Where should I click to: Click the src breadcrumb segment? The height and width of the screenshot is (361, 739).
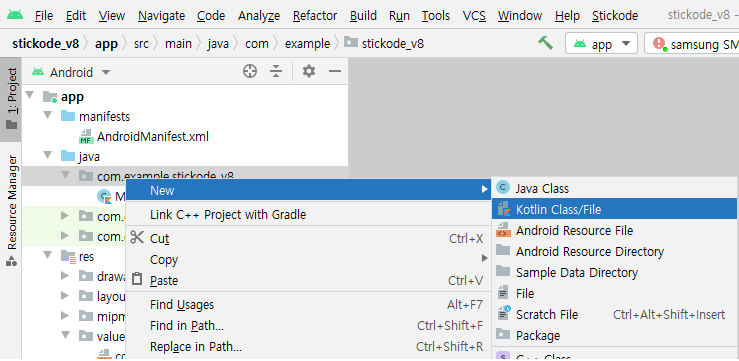point(141,44)
